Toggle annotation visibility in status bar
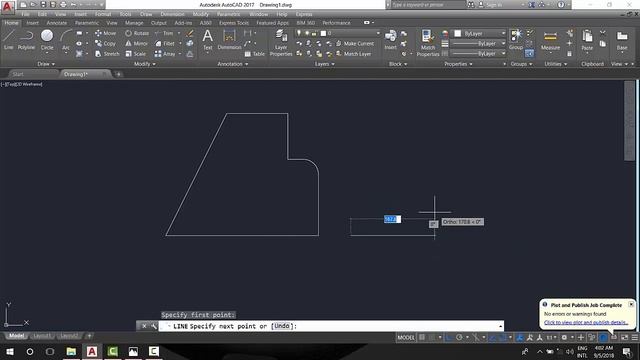The height and width of the screenshot is (360, 640). [520, 337]
